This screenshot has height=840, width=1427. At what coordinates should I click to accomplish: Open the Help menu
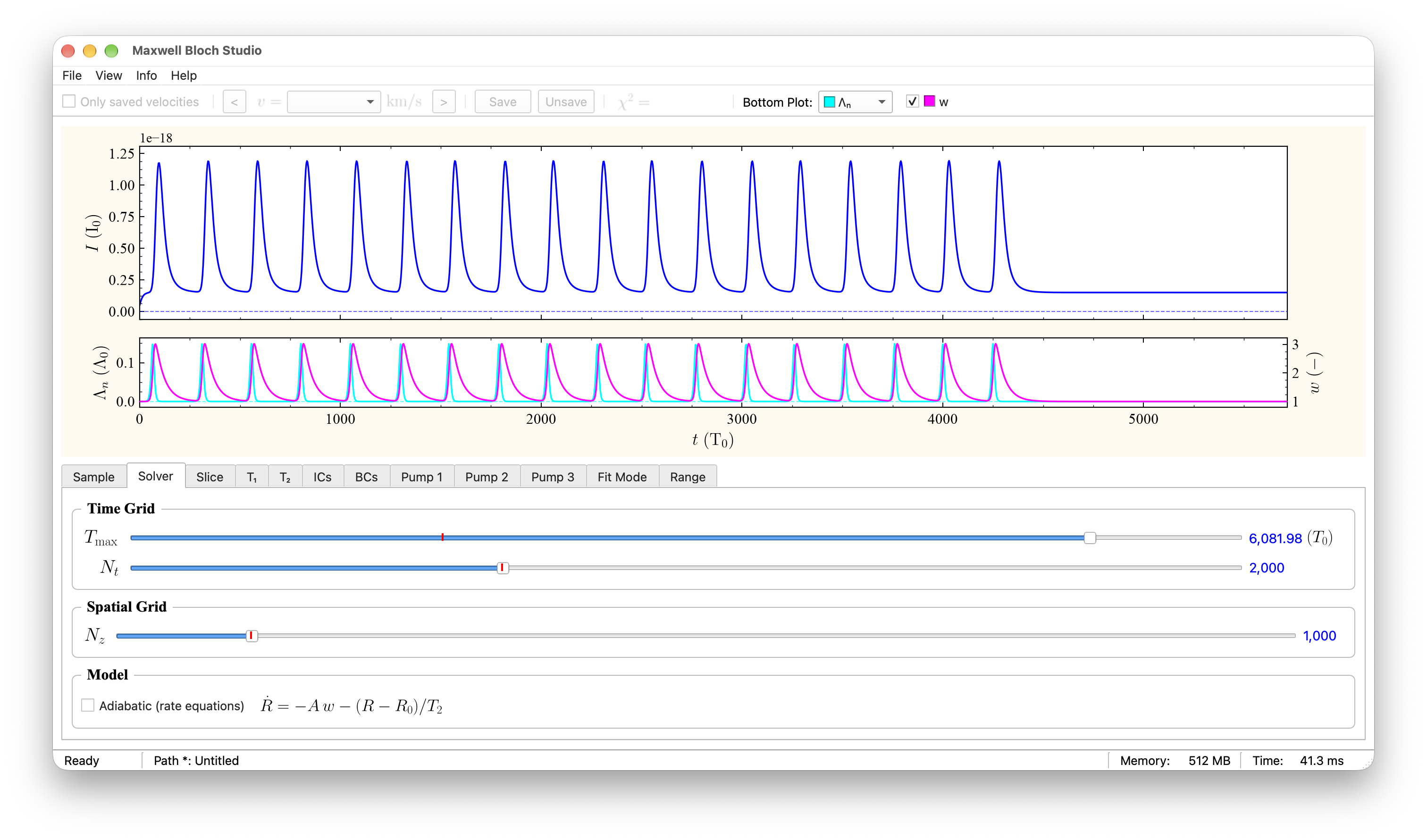[184, 76]
